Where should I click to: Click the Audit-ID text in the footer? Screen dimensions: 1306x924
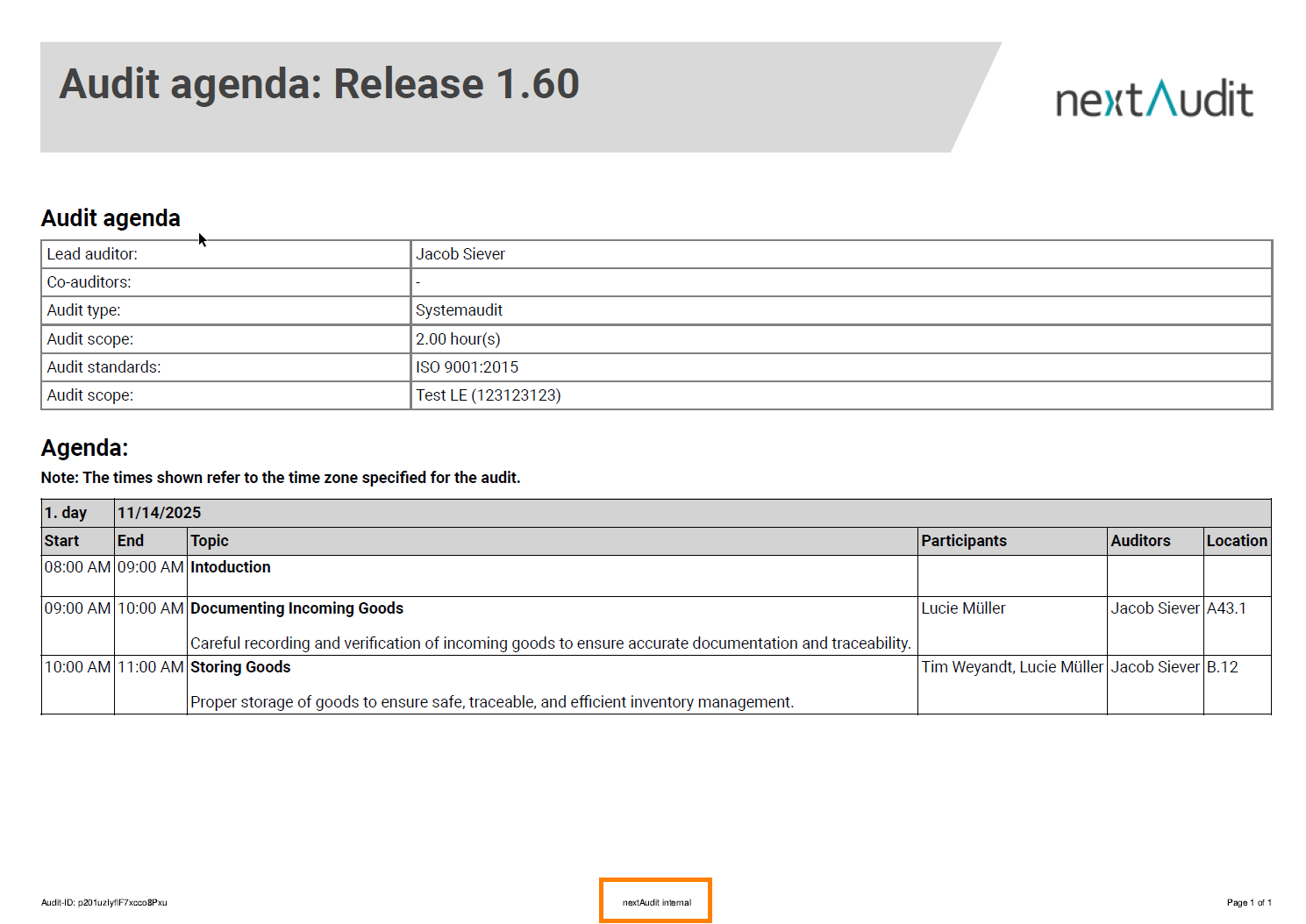pyautogui.click(x=103, y=902)
